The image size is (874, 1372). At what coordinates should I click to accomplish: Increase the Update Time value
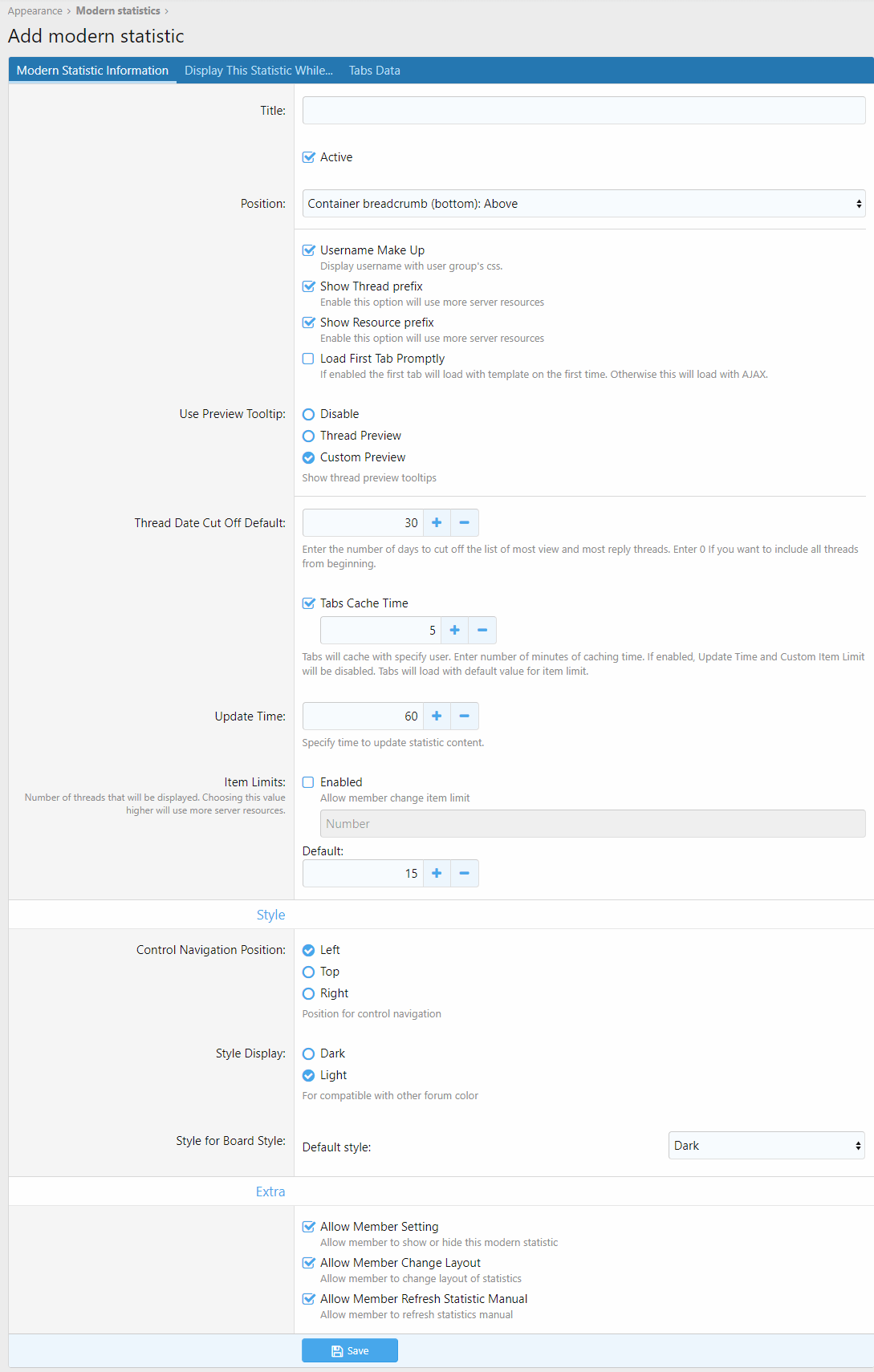pyautogui.click(x=437, y=716)
